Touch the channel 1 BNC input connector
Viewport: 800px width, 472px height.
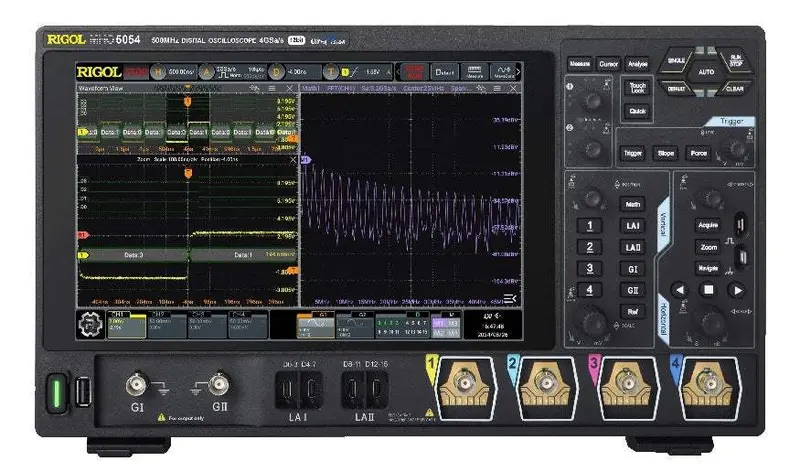pos(464,382)
